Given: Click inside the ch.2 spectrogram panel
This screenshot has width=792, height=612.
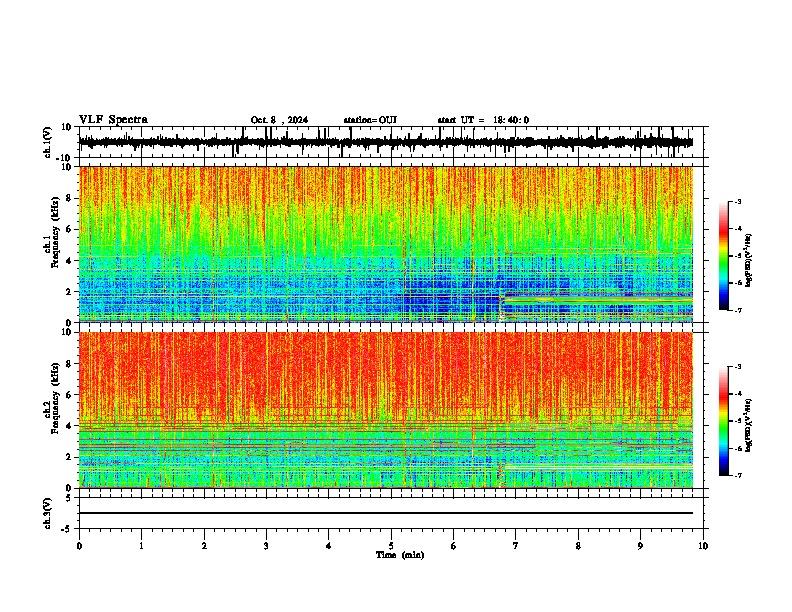Looking at the screenshot, I should pyautogui.click(x=386, y=410).
